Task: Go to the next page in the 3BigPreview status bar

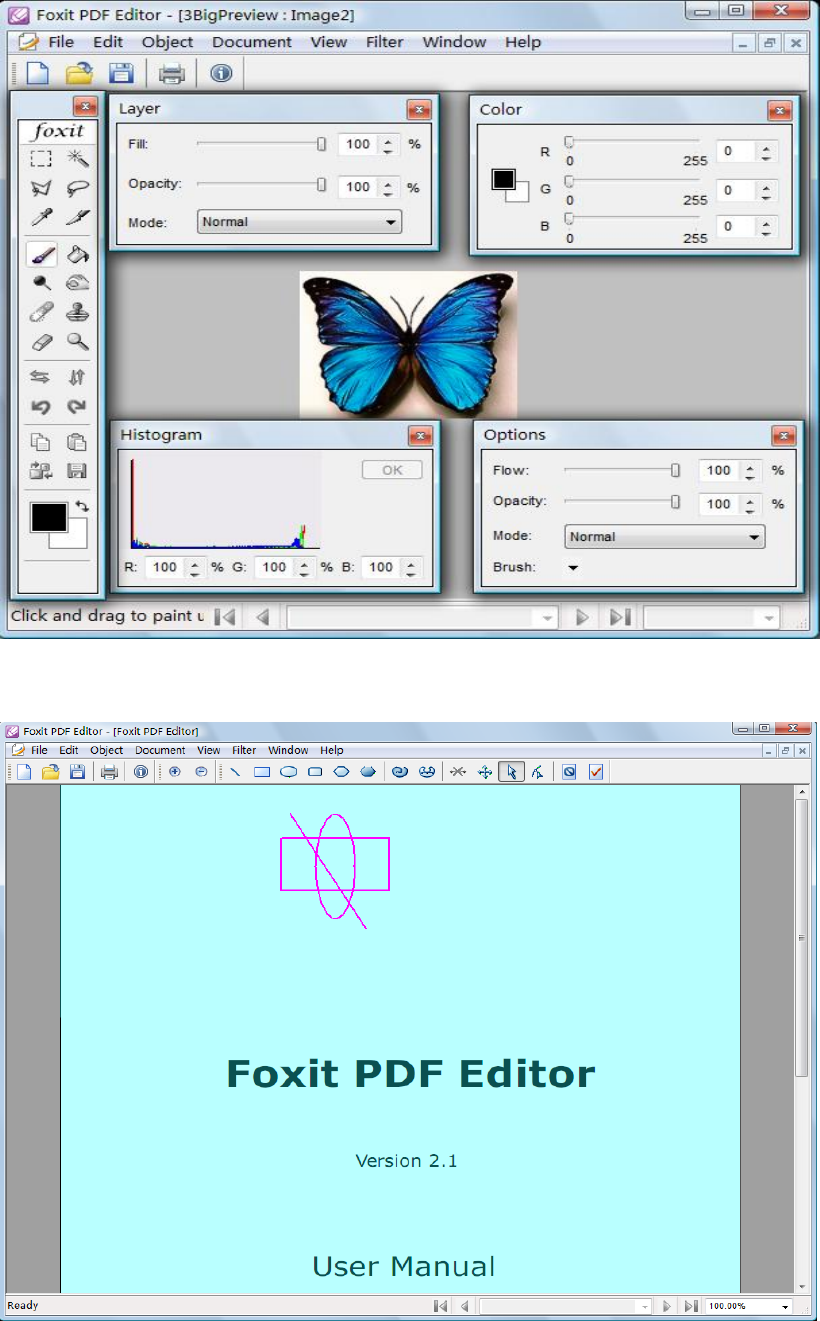Action: click(582, 618)
